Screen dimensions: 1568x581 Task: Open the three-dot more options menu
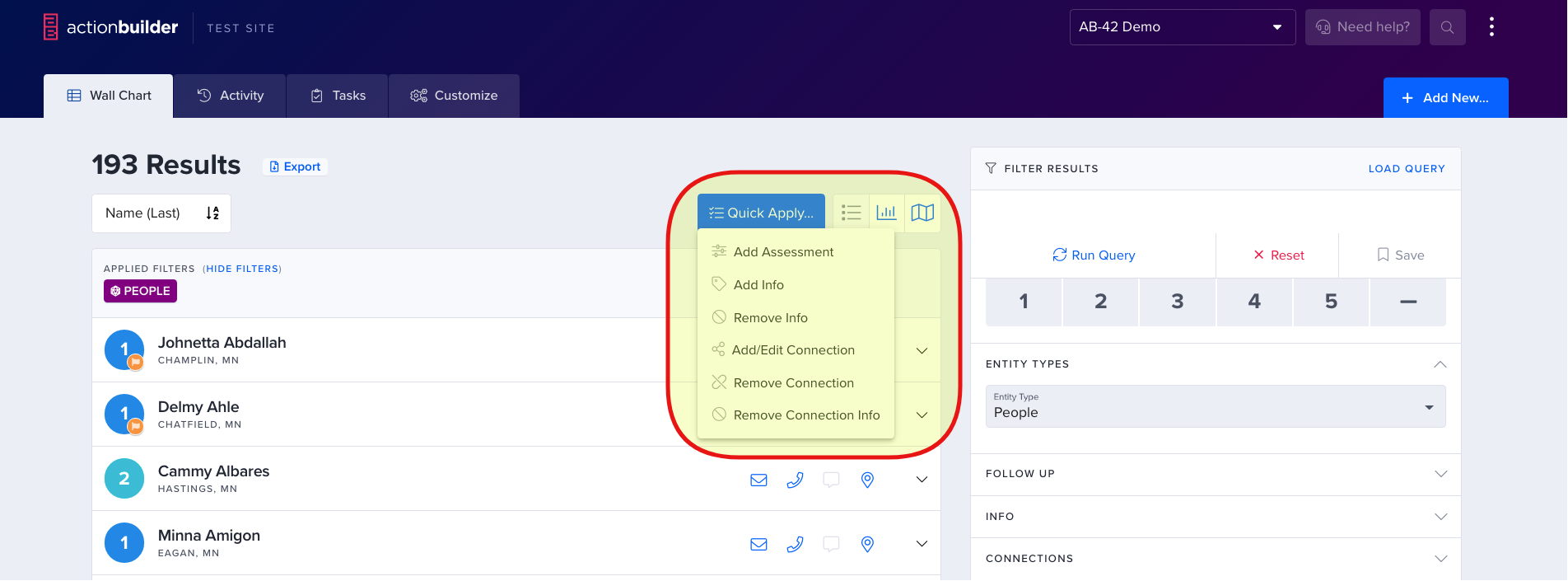coord(1491,27)
